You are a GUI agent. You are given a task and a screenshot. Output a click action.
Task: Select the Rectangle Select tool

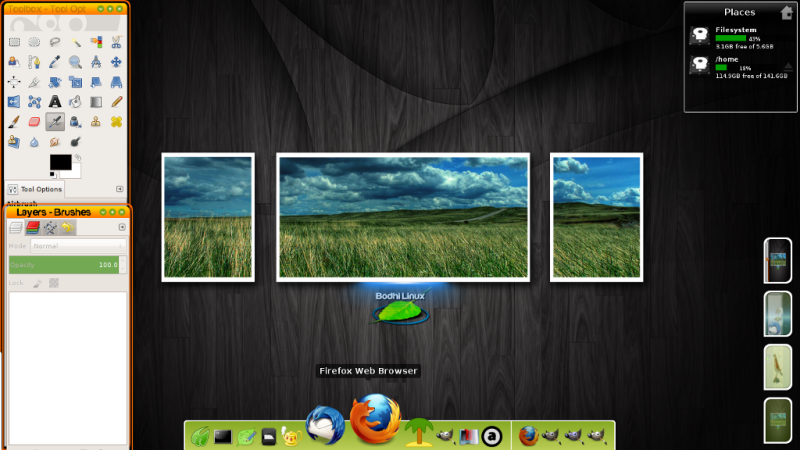(x=14, y=42)
